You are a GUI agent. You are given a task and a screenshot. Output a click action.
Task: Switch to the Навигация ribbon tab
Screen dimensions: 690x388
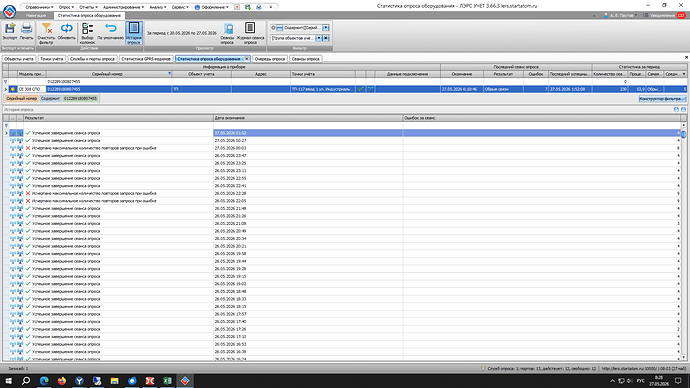(x=36, y=15)
